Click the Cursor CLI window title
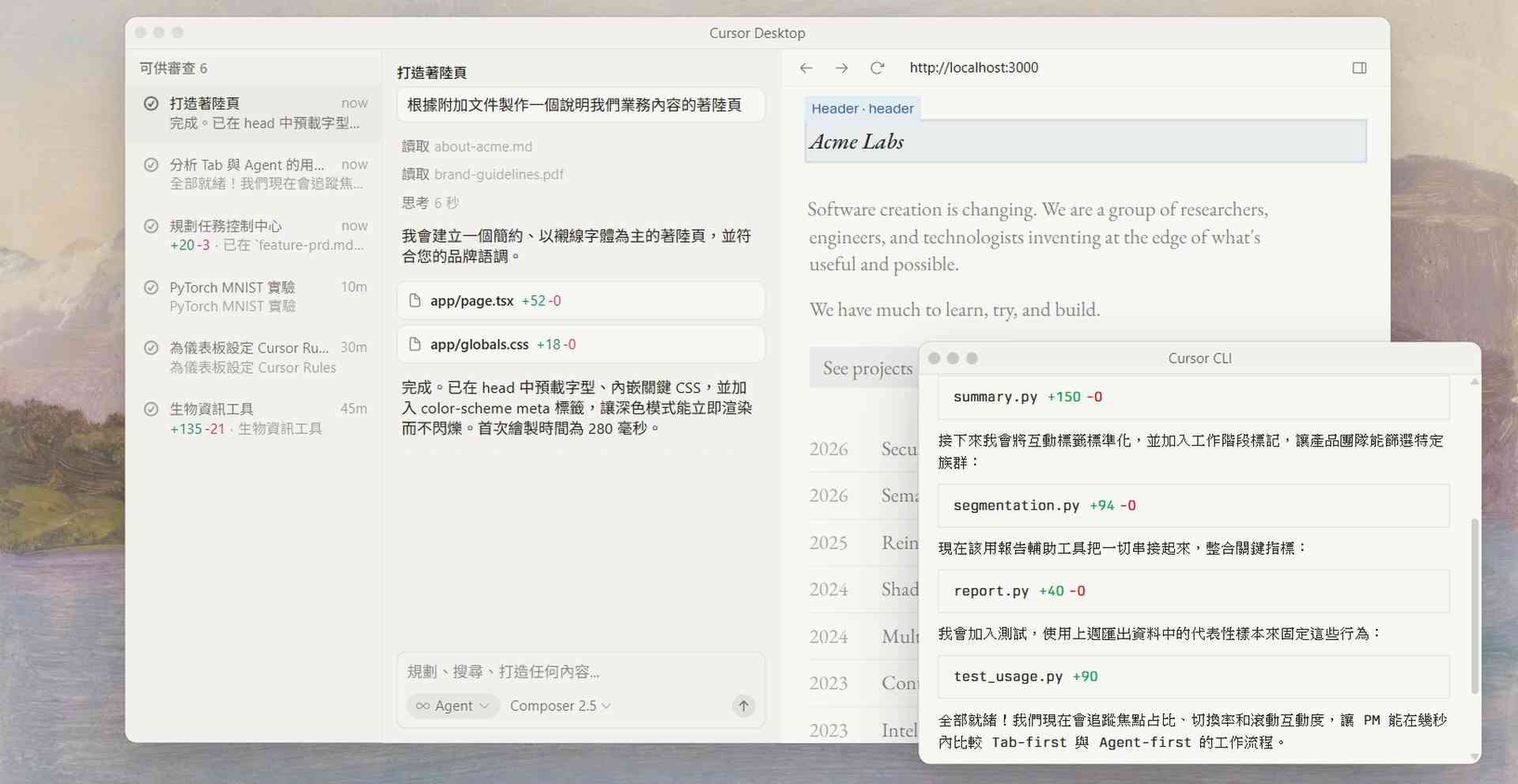1518x784 pixels. (x=1199, y=358)
